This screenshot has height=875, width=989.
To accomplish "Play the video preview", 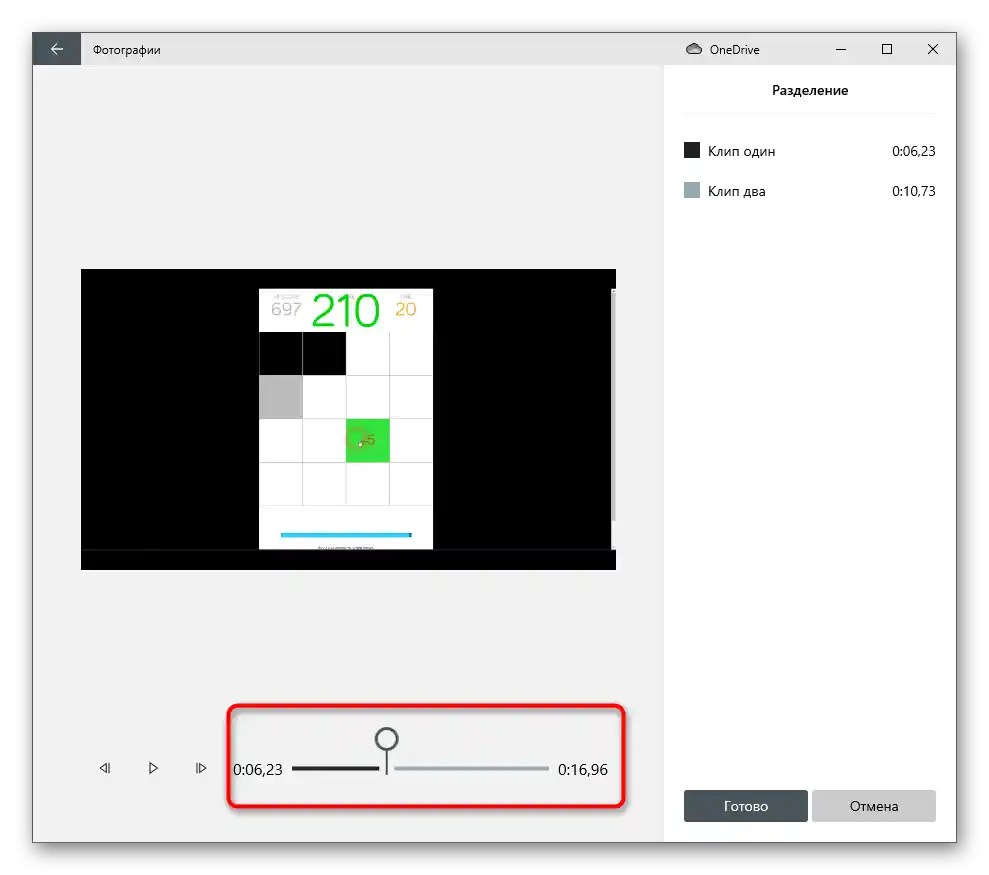I will pyautogui.click(x=153, y=768).
